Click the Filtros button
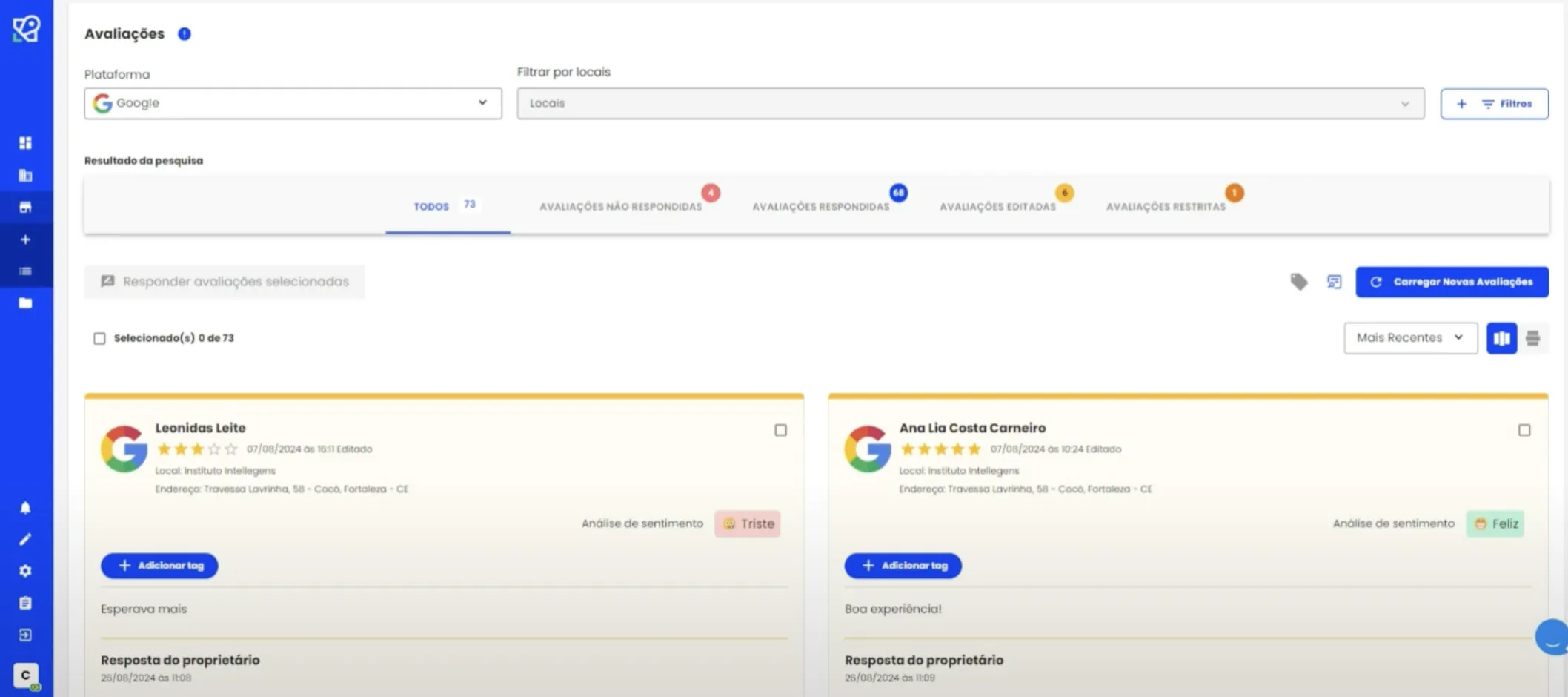This screenshot has height=697, width=1568. click(x=1495, y=104)
